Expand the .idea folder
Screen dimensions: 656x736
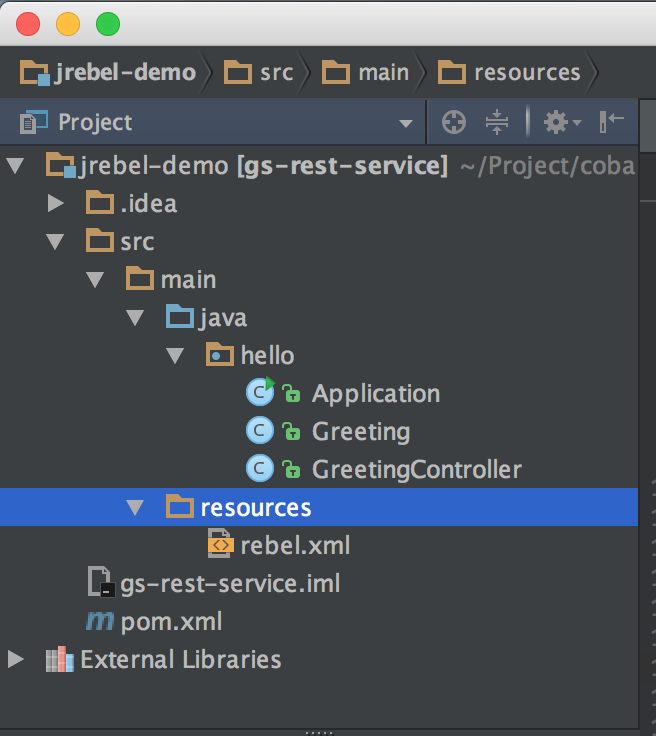coord(56,204)
